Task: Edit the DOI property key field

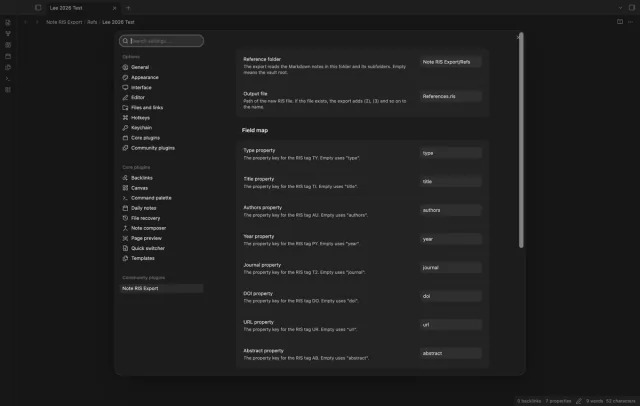Action: tap(451, 296)
